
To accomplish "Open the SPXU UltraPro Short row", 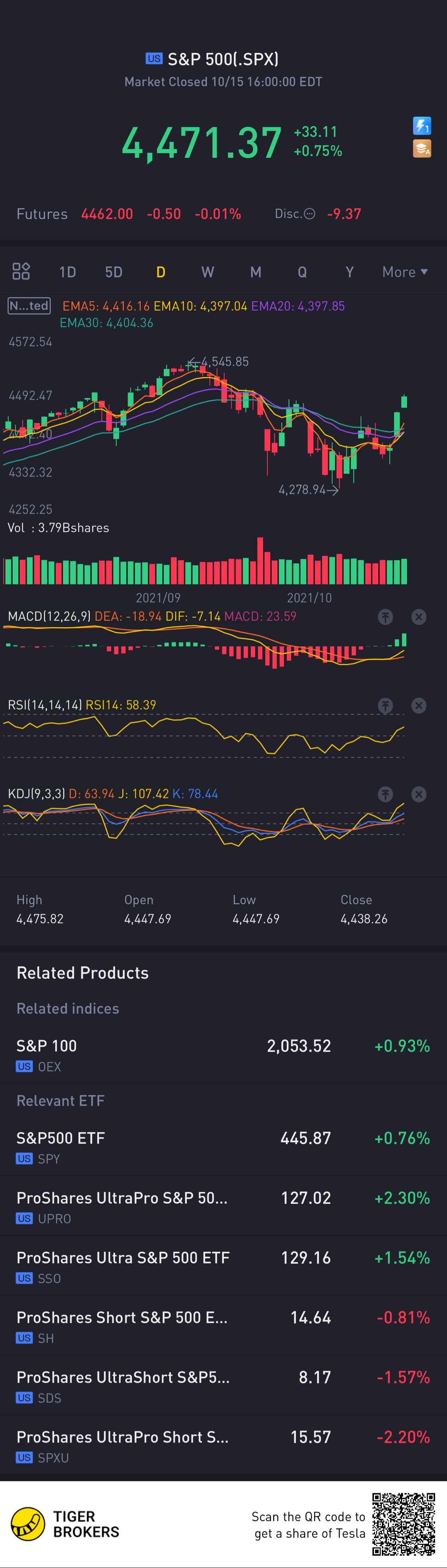I will 223,1445.
